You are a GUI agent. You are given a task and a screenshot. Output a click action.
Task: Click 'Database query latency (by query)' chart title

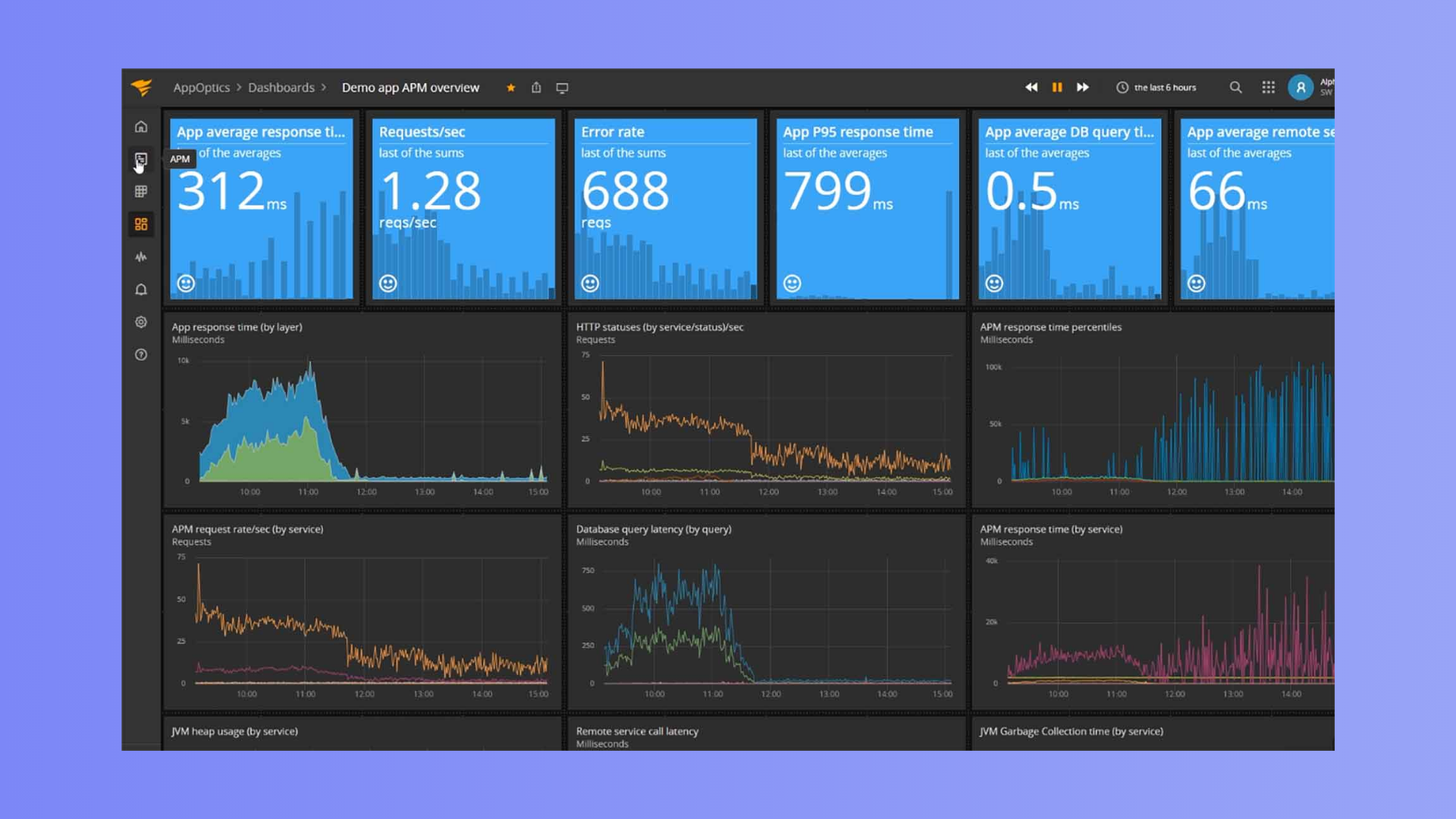click(654, 529)
